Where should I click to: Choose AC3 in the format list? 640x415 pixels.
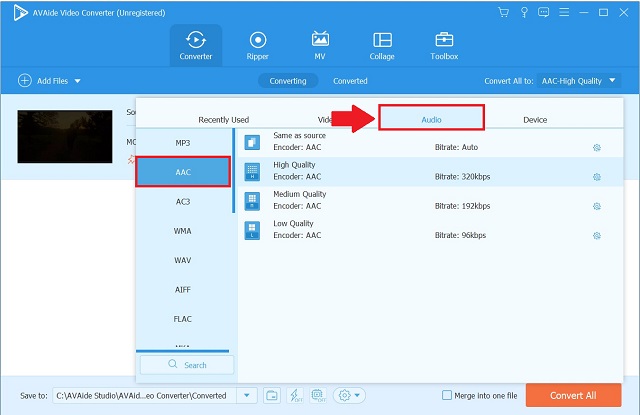point(183,202)
